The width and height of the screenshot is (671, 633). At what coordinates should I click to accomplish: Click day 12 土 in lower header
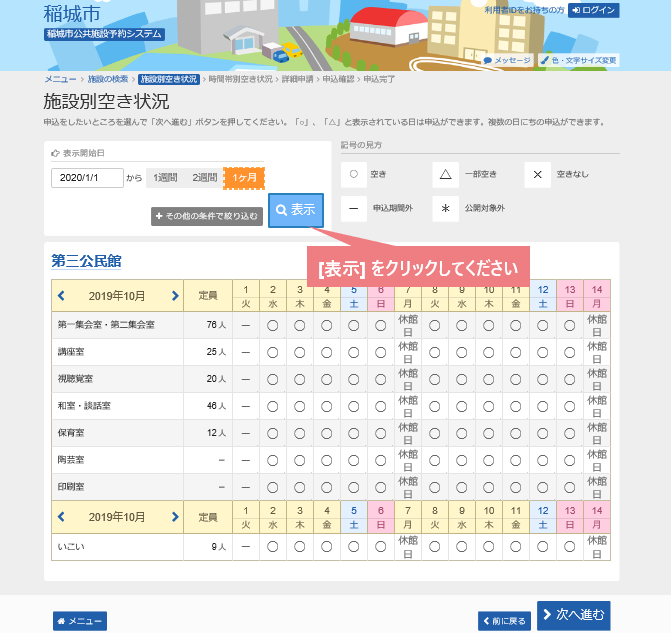[543, 517]
